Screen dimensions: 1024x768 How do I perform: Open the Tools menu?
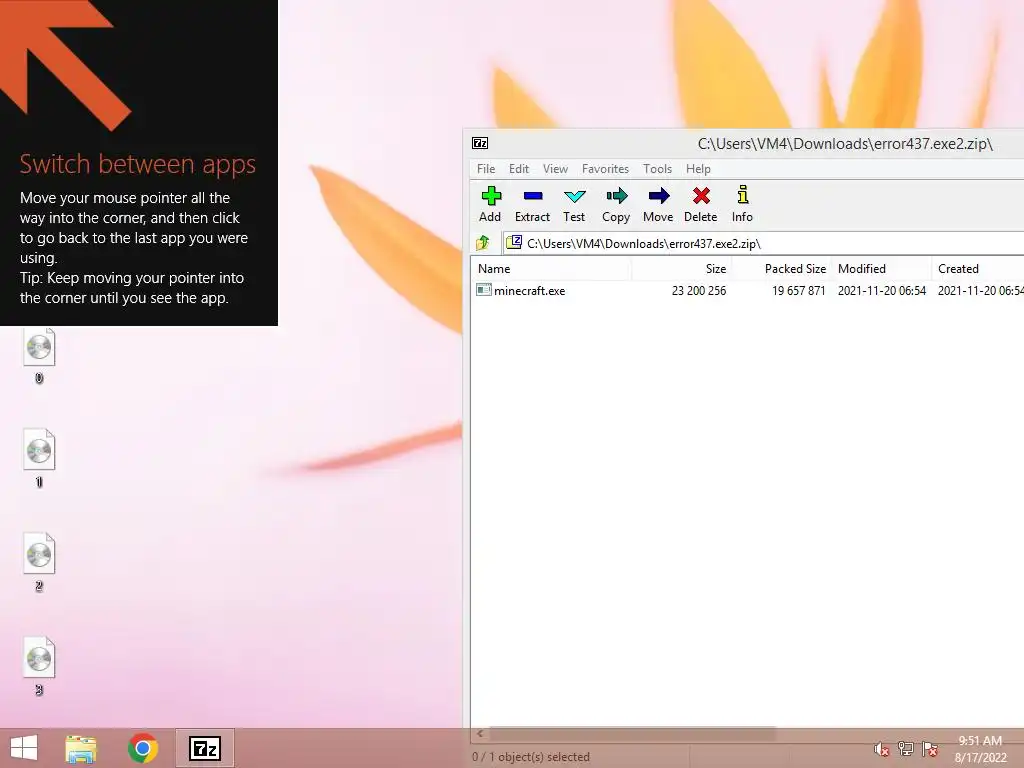(x=657, y=168)
